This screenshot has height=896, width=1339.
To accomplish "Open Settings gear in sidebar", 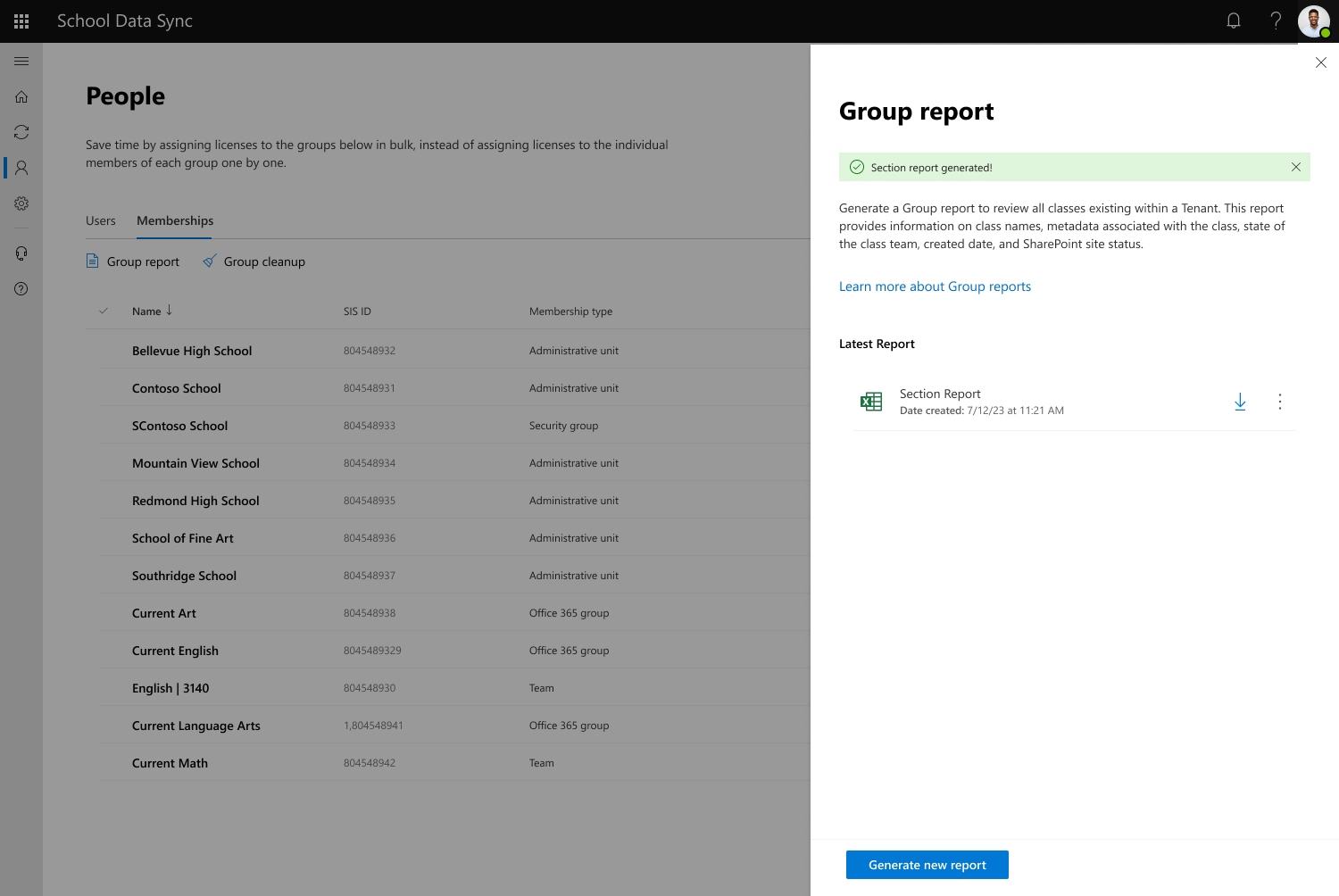I will point(21,203).
